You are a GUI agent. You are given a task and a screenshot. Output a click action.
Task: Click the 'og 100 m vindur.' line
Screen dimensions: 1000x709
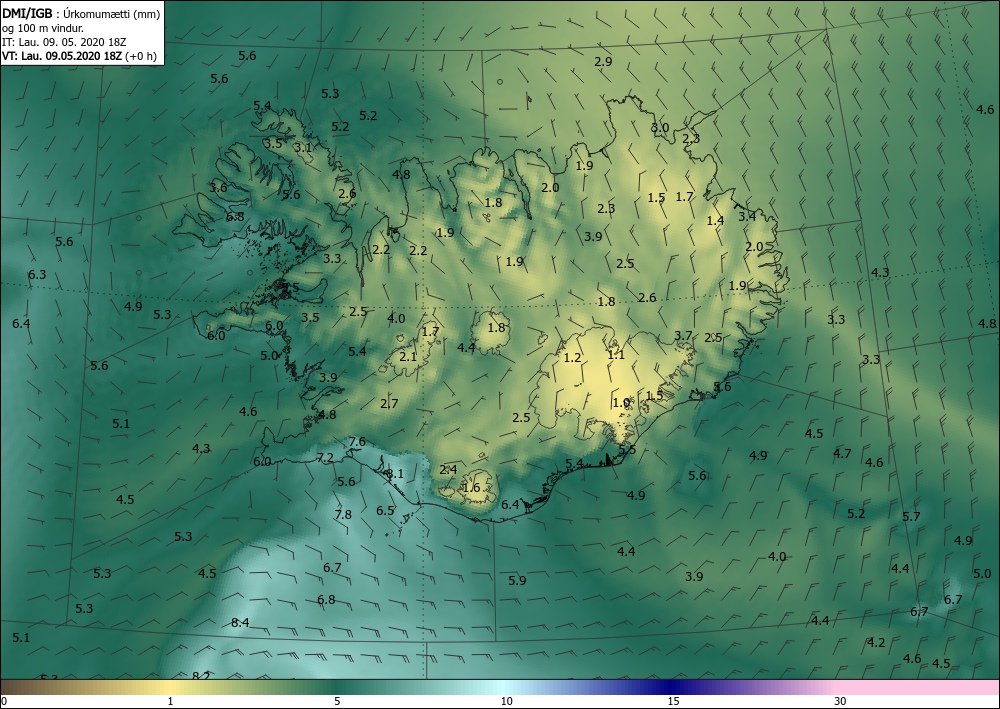point(43,28)
